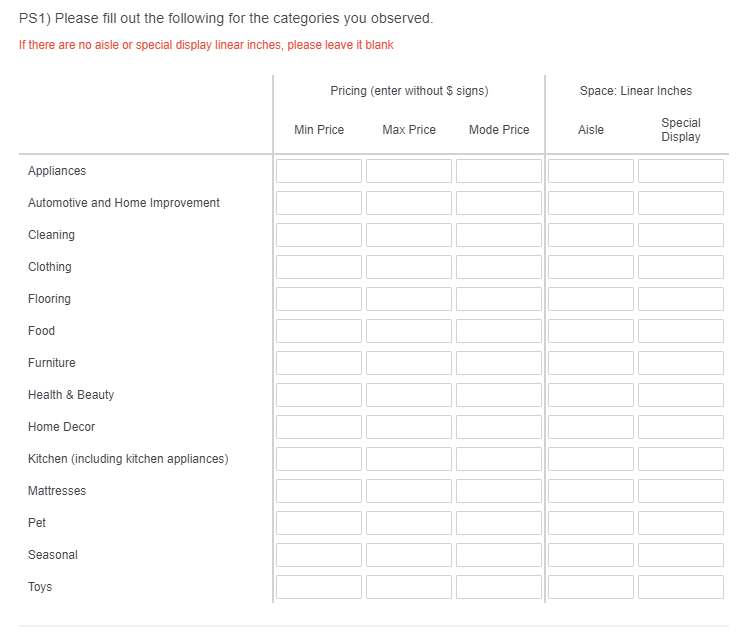
Task: Focus Appliances Special Display field
Action: (680, 171)
